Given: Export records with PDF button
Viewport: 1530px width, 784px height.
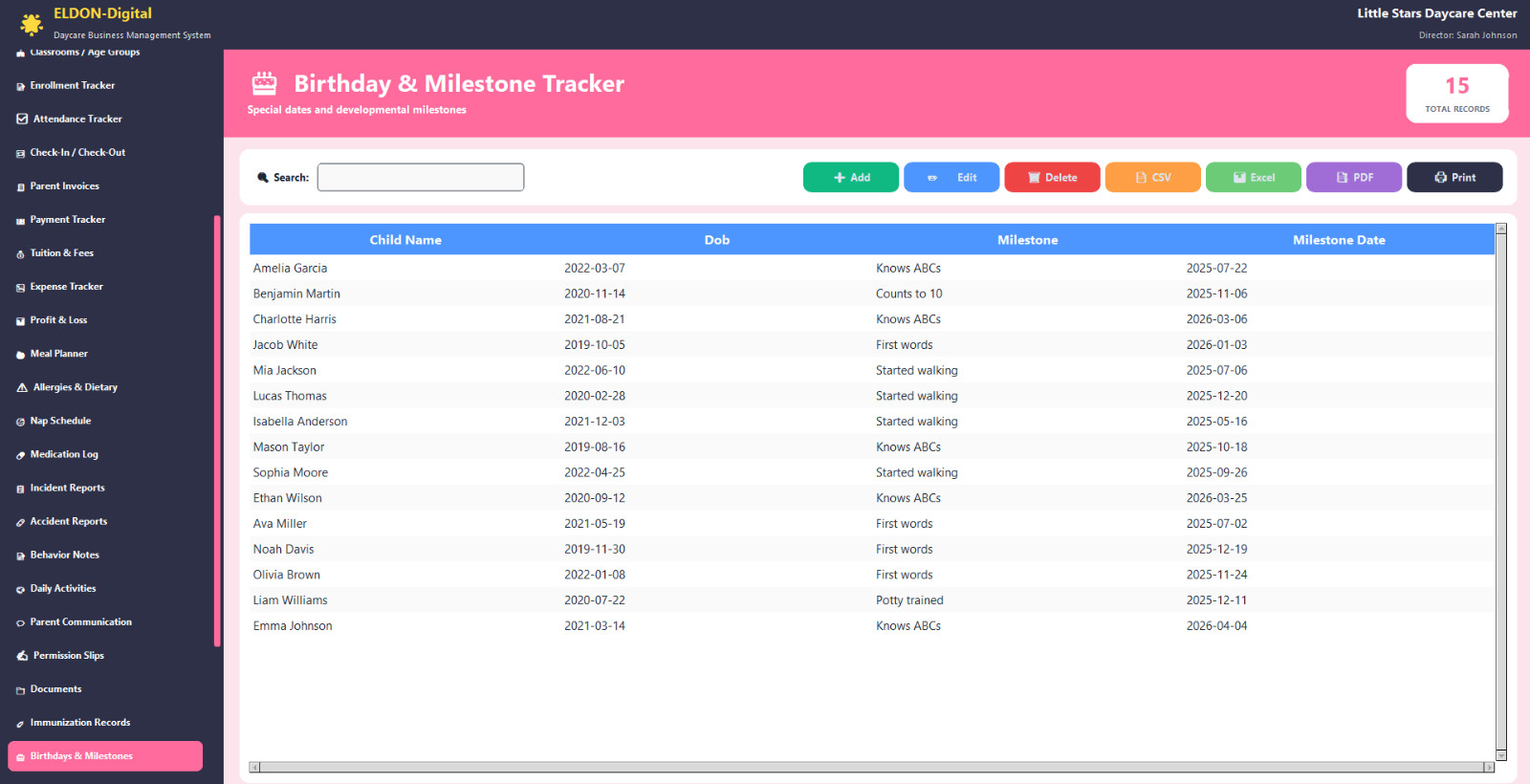Looking at the screenshot, I should (x=1354, y=177).
